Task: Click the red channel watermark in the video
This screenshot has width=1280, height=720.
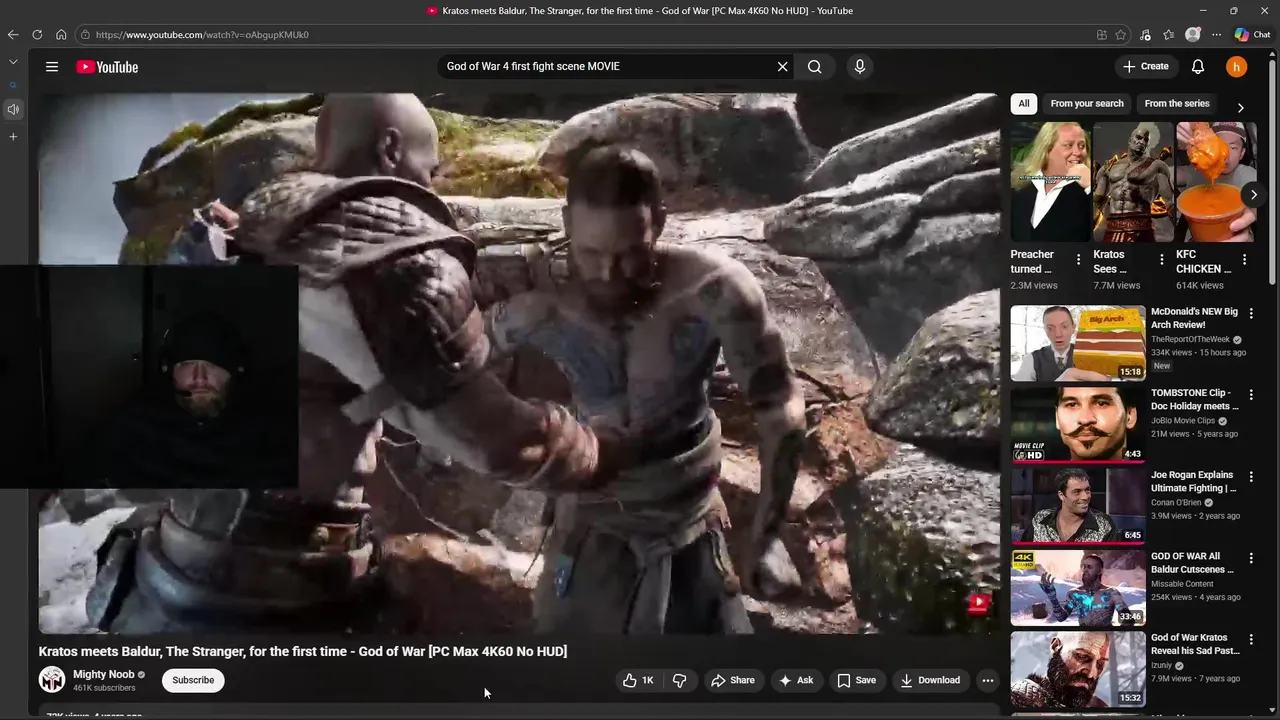Action: tap(978, 602)
